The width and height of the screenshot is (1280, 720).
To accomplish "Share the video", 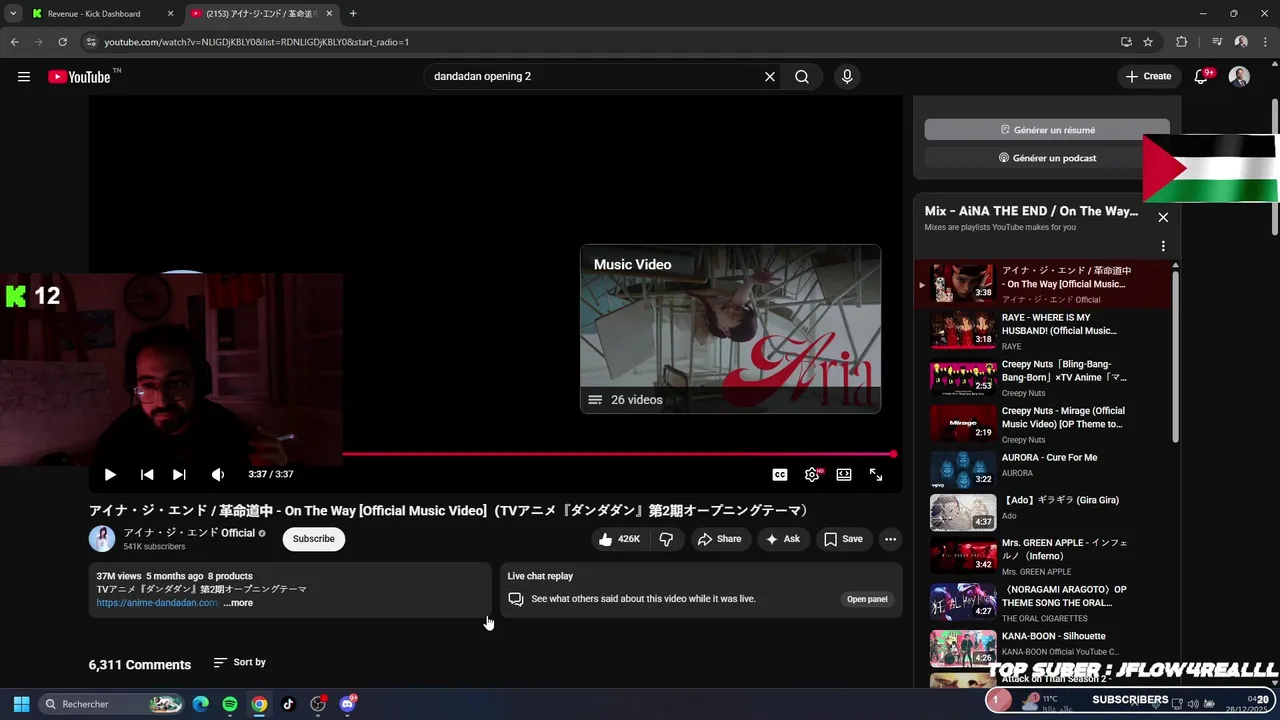I will pos(719,539).
